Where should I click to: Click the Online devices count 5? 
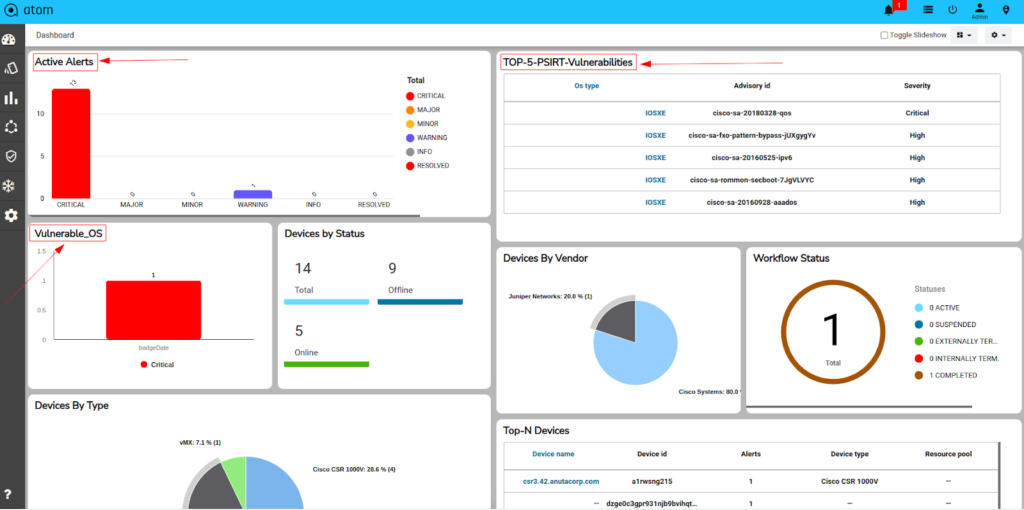(298, 330)
